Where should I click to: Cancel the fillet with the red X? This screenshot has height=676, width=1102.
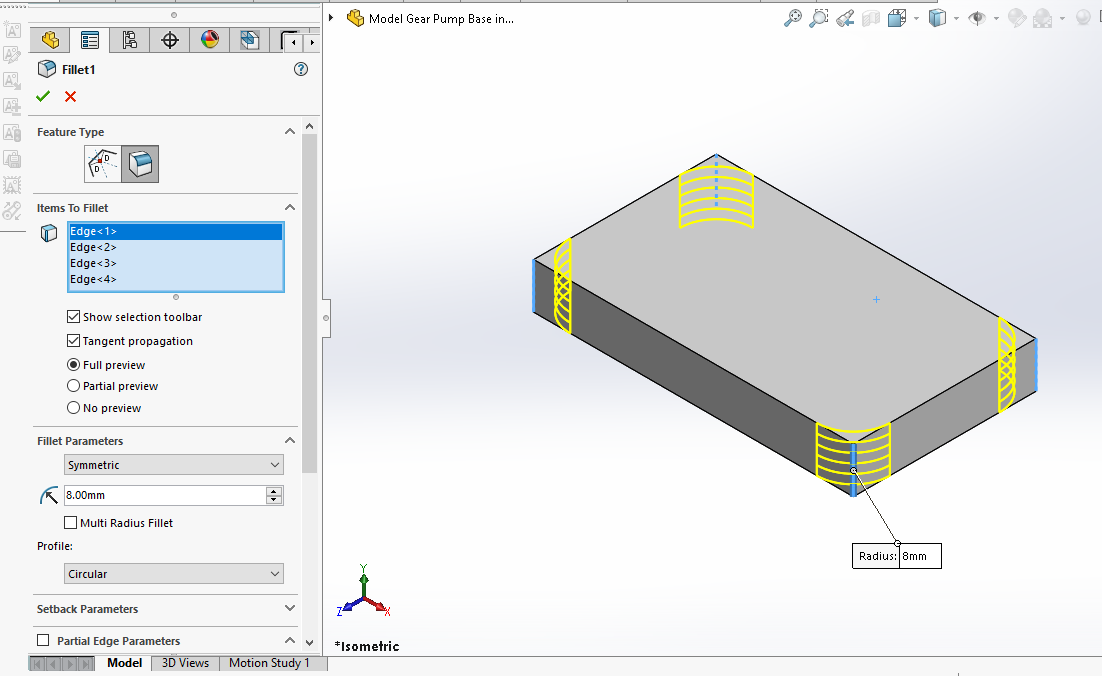tap(70, 97)
